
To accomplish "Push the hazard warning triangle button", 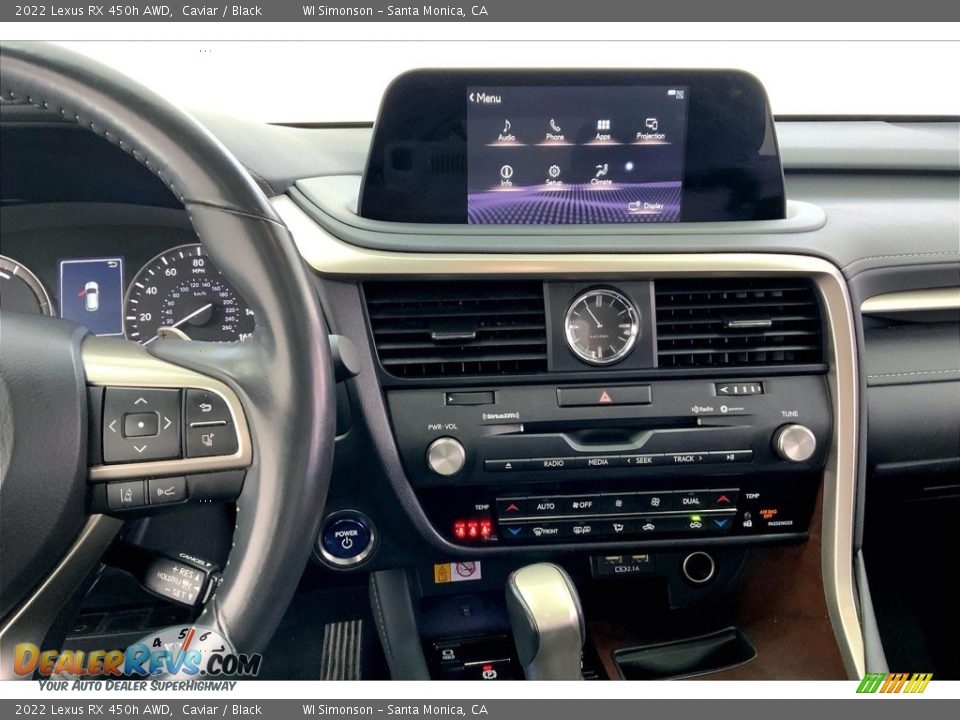I will [604, 396].
